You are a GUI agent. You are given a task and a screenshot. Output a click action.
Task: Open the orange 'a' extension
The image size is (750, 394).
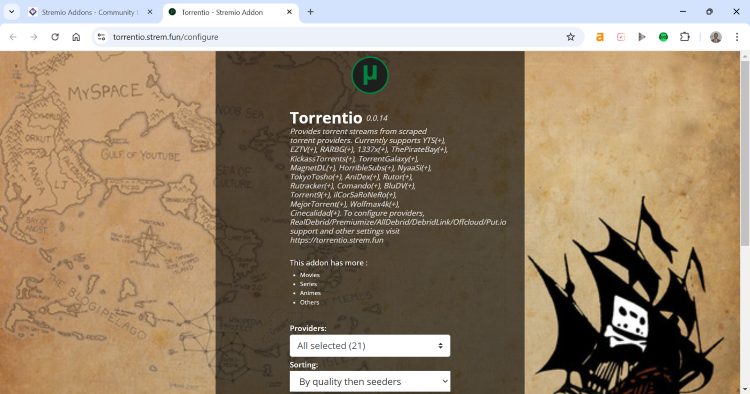599,37
